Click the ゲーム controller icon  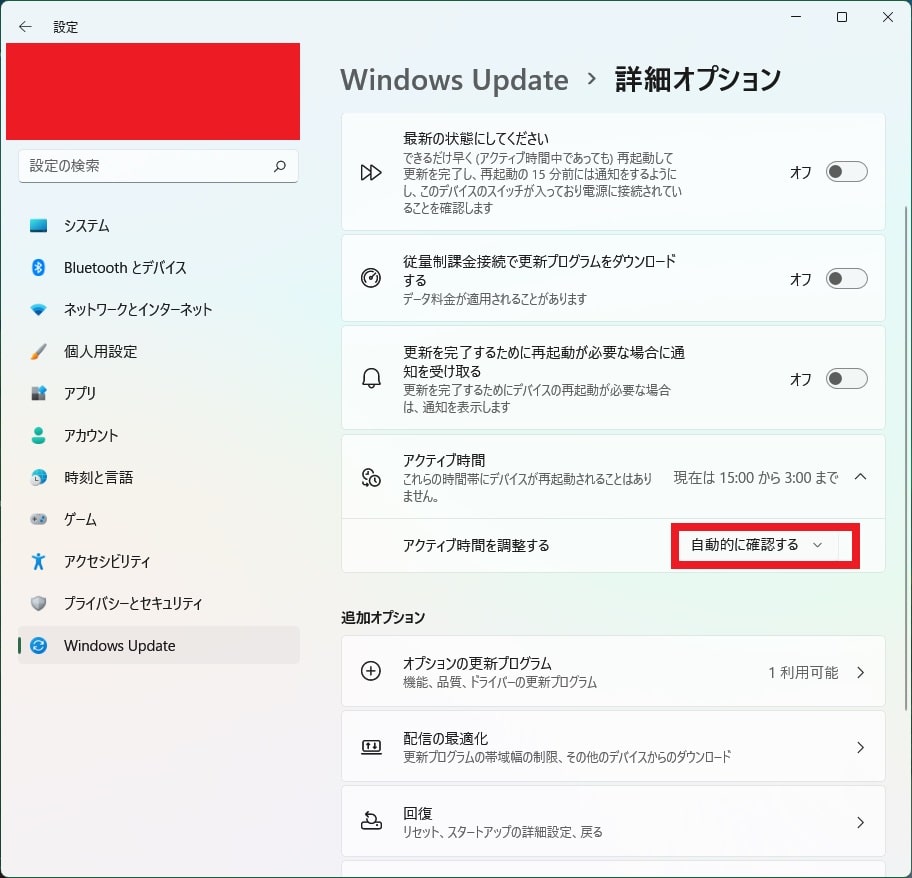click(38, 519)
